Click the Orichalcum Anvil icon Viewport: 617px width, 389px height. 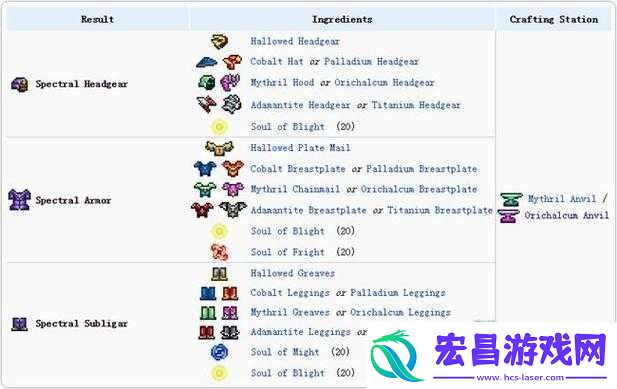click(509, 216)
